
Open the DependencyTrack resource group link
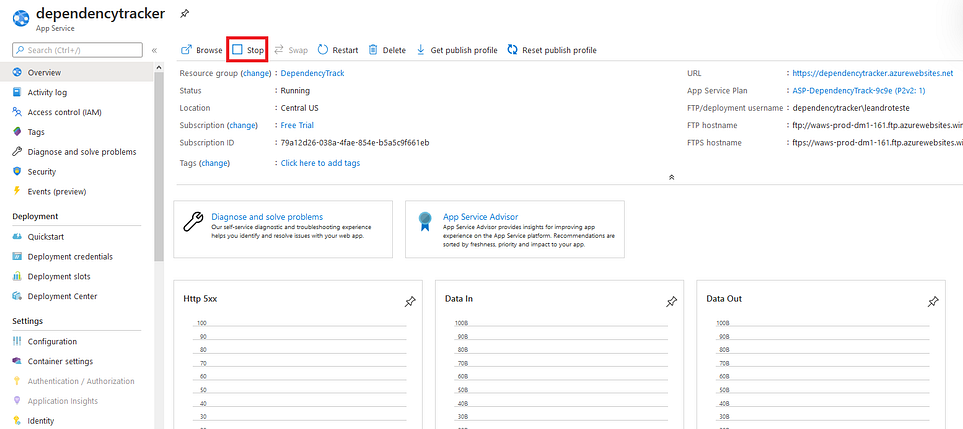click(x=312, y=73)
